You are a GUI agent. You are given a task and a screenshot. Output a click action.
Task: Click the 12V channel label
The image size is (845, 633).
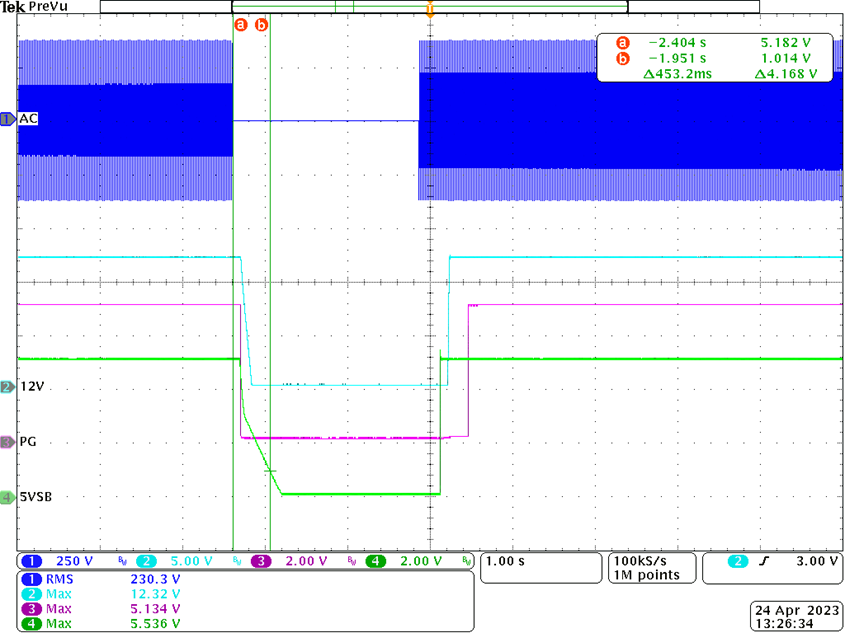pos(31,386)
